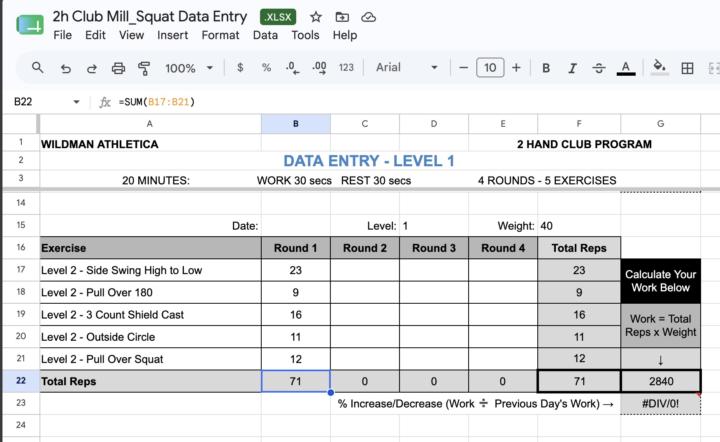
Task: Select row 16 header
Action: tap(21, 247)
